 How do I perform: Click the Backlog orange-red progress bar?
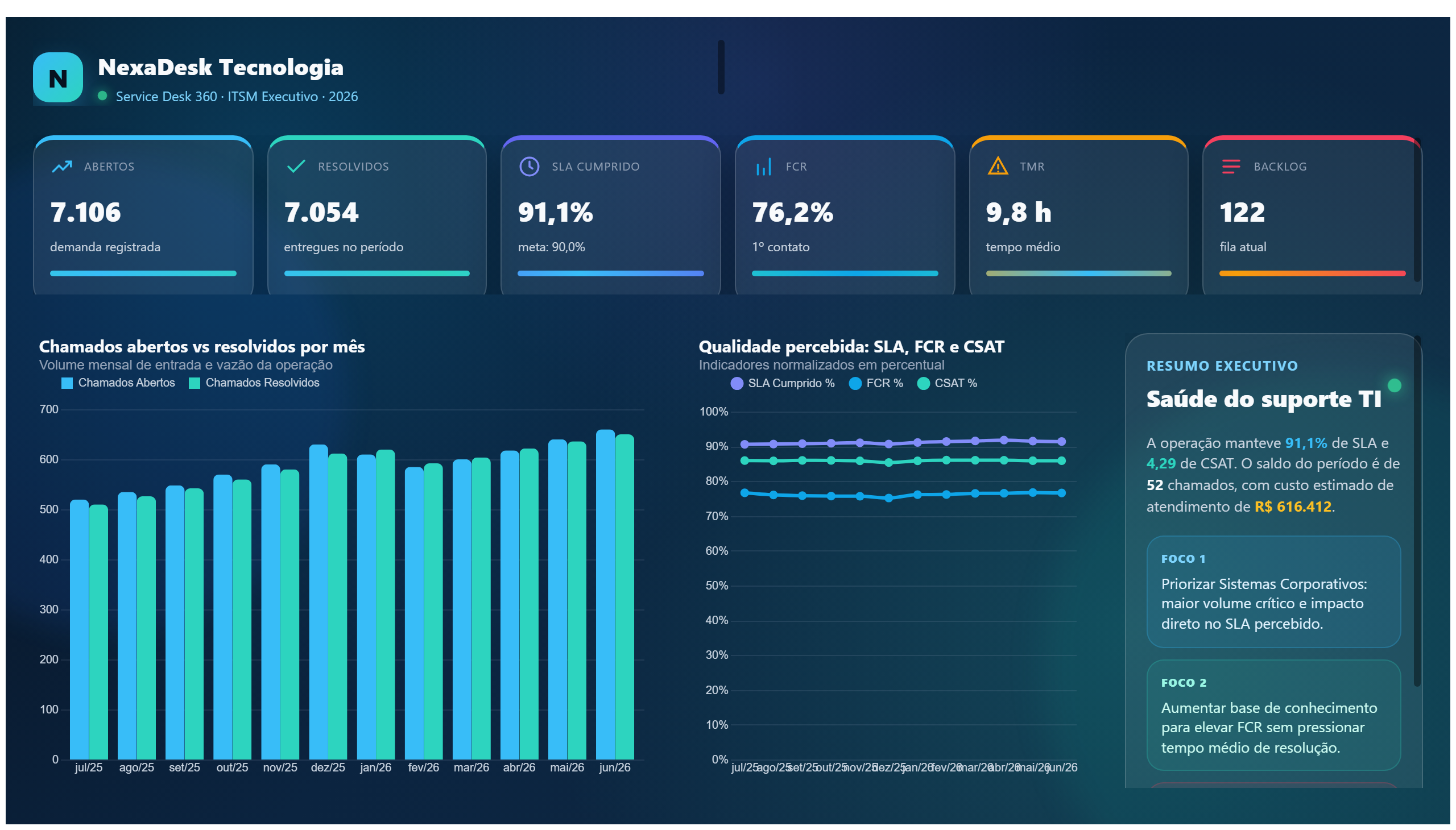point(1312,273)
